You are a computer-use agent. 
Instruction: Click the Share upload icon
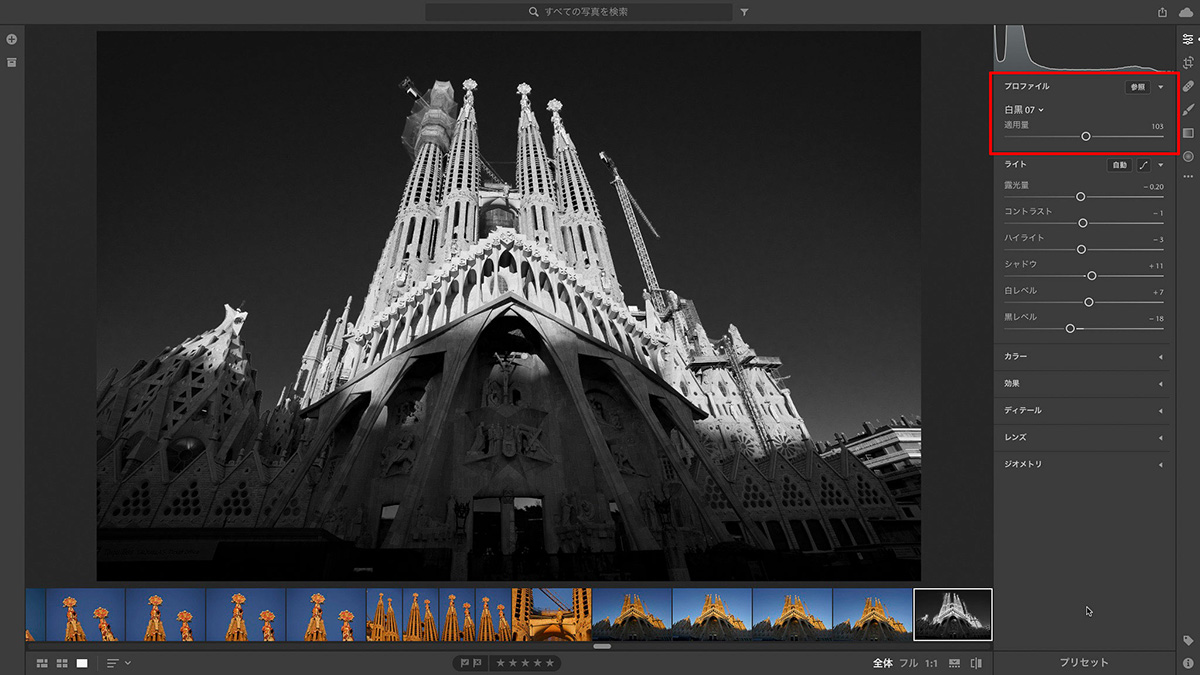coord(1162,12)
